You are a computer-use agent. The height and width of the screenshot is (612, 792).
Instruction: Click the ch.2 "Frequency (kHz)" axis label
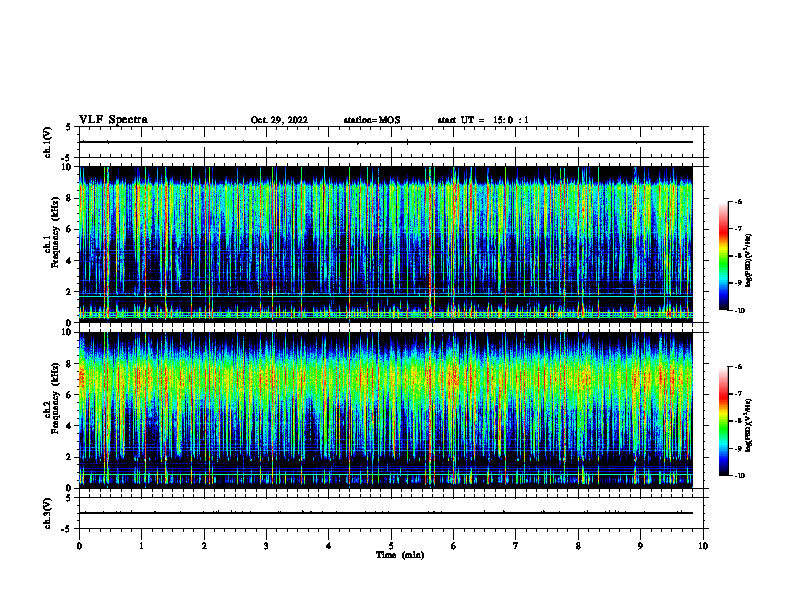click(55, 399)
